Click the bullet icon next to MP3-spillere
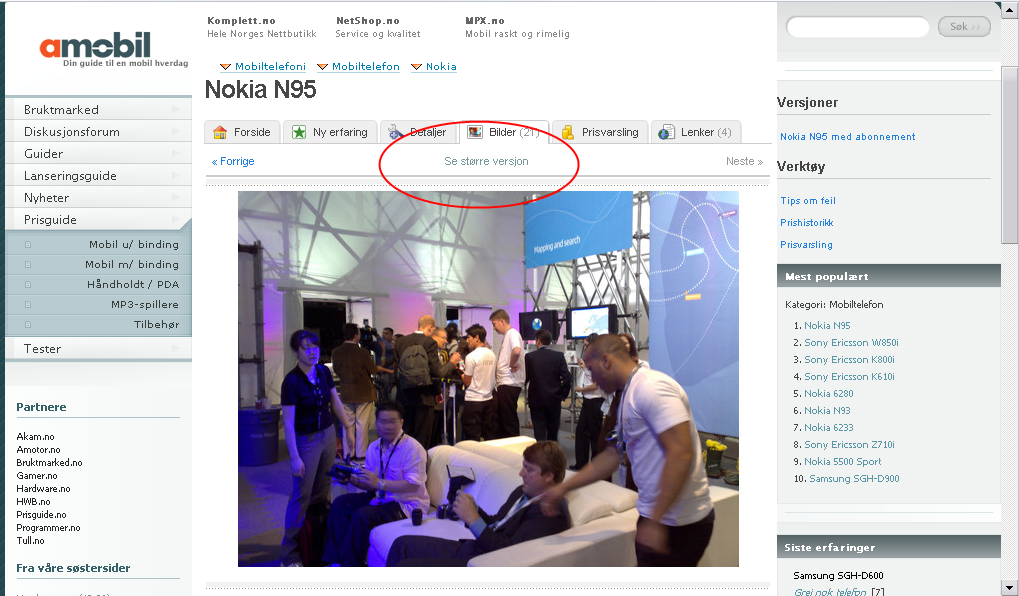The image size is (1019, 596). tap(28, 305)
